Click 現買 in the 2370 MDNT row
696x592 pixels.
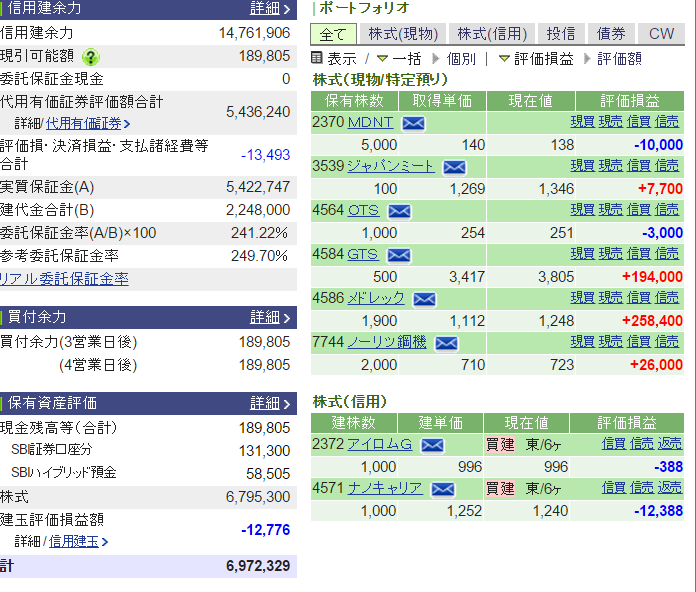tap(582, 122)
